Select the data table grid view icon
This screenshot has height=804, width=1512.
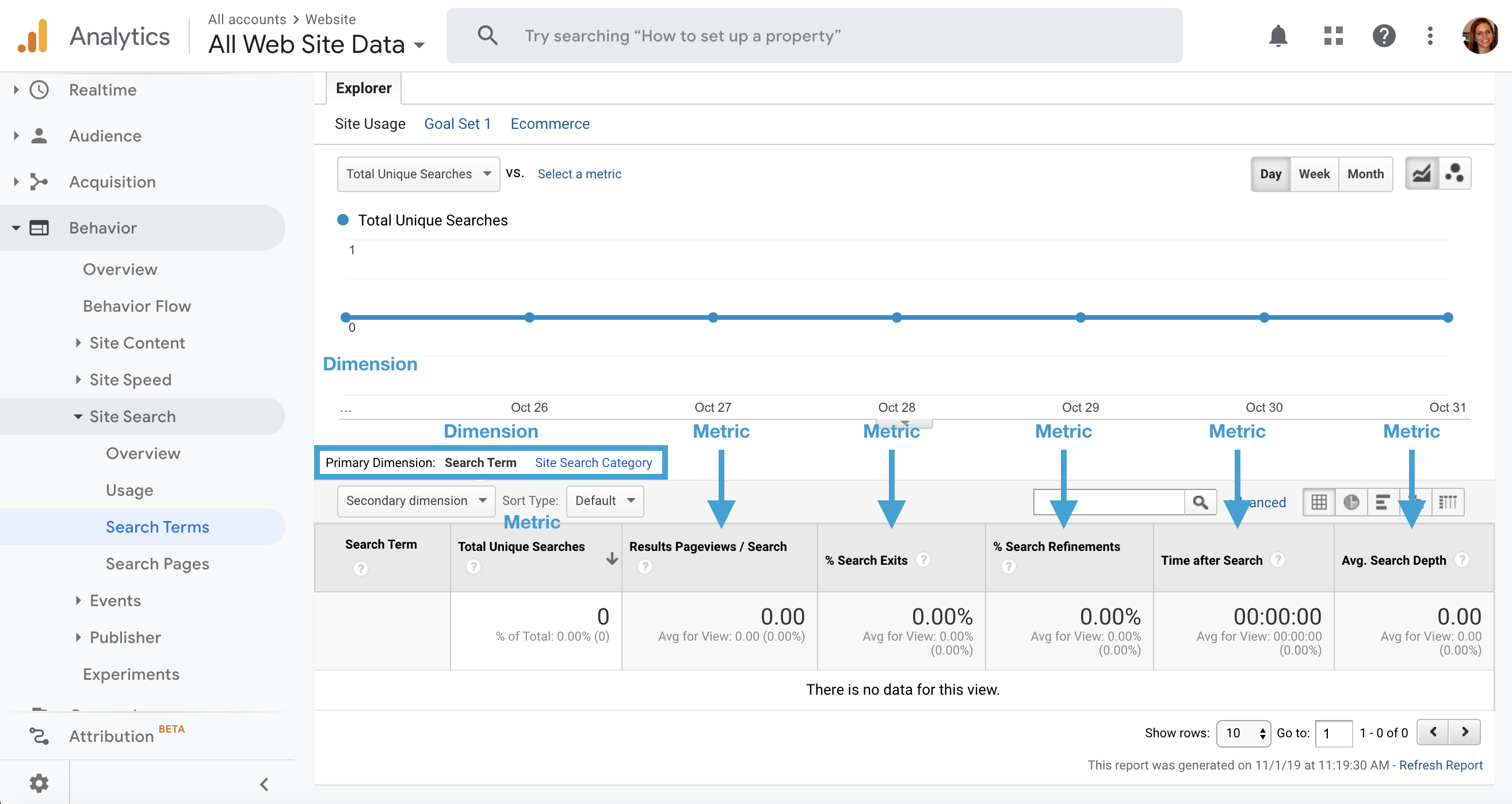click(1319, 502)
